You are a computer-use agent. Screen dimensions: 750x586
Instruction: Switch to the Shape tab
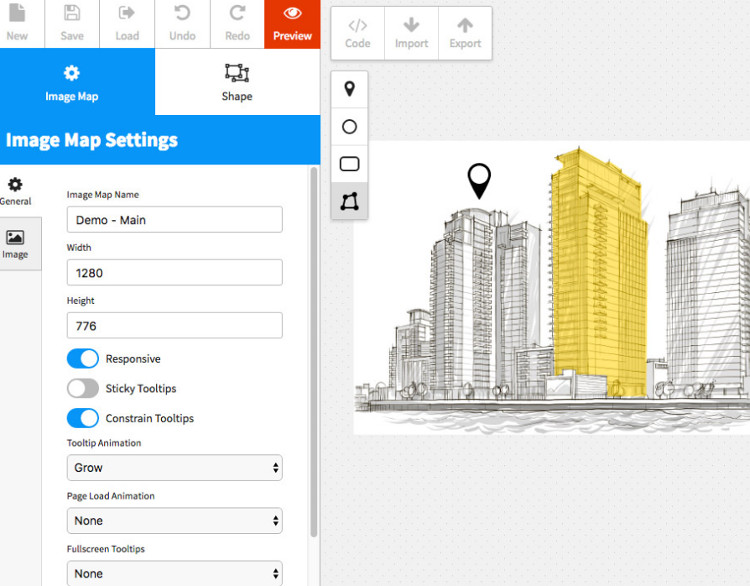click(237, 82)
